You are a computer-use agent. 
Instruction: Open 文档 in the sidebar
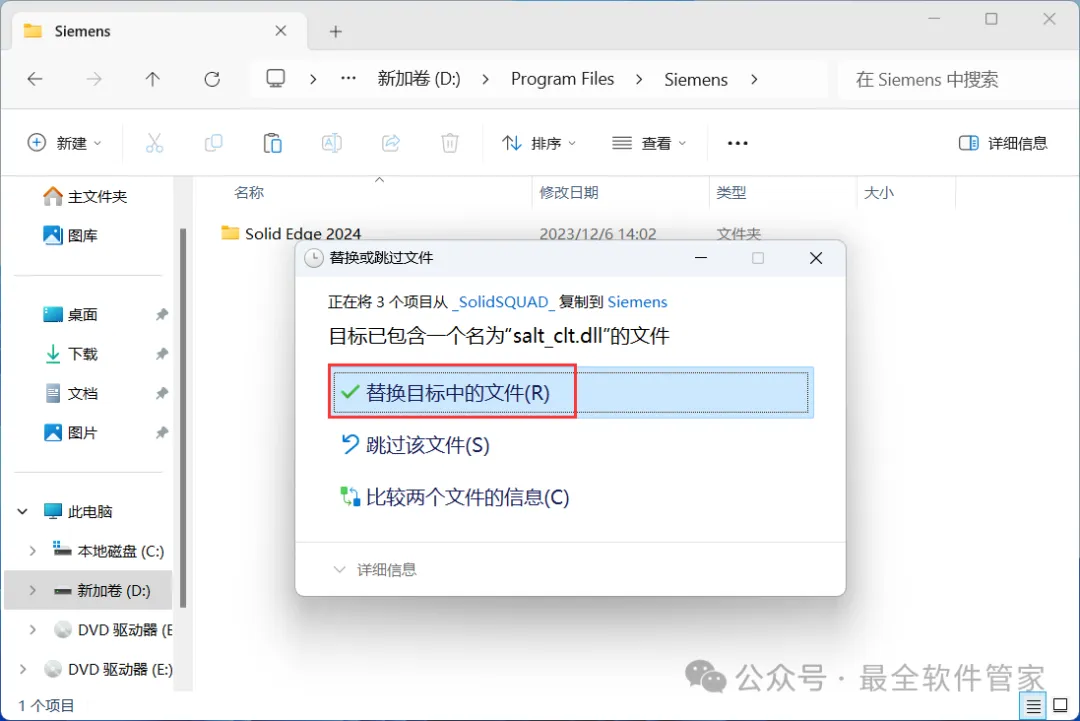click(71, 393)
